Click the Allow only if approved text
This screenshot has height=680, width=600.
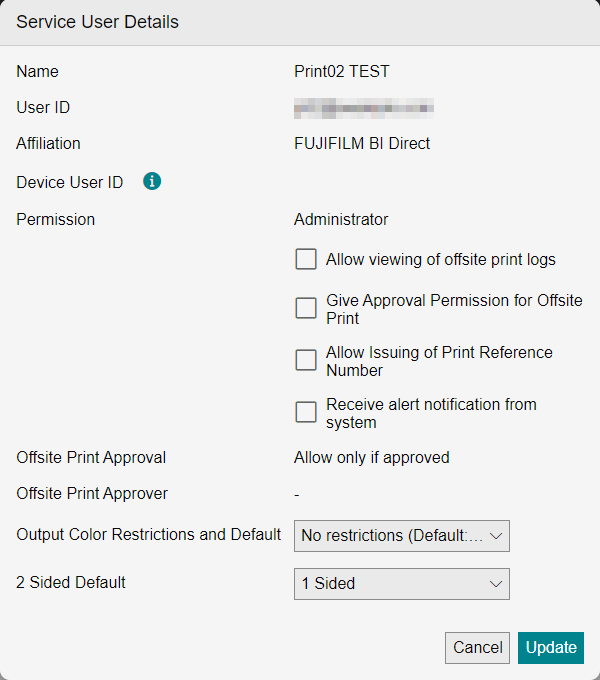coord(372,458)
